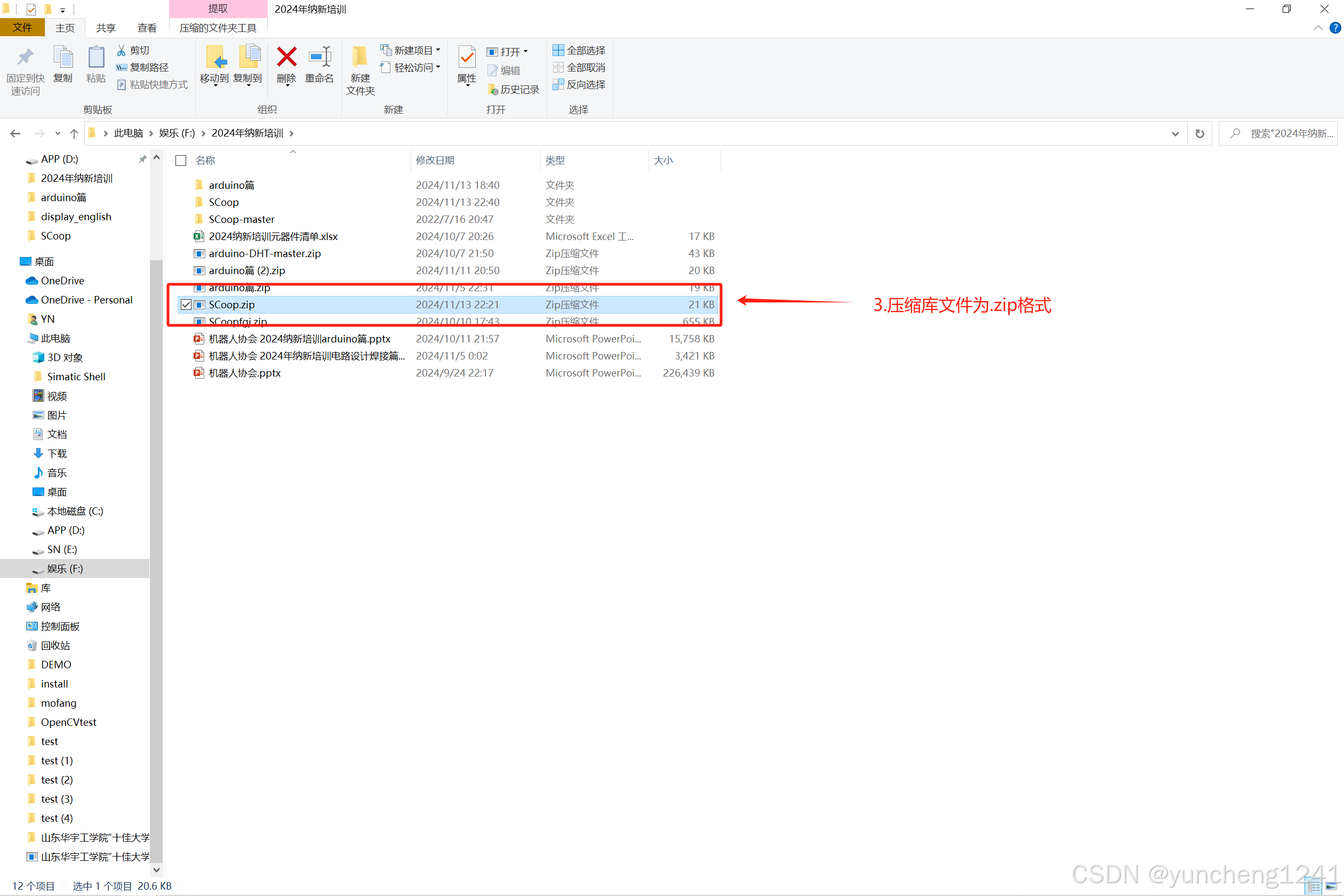
Task: Click the New Folder (新建文件夹) icon
Action: [x=360, y=58]
